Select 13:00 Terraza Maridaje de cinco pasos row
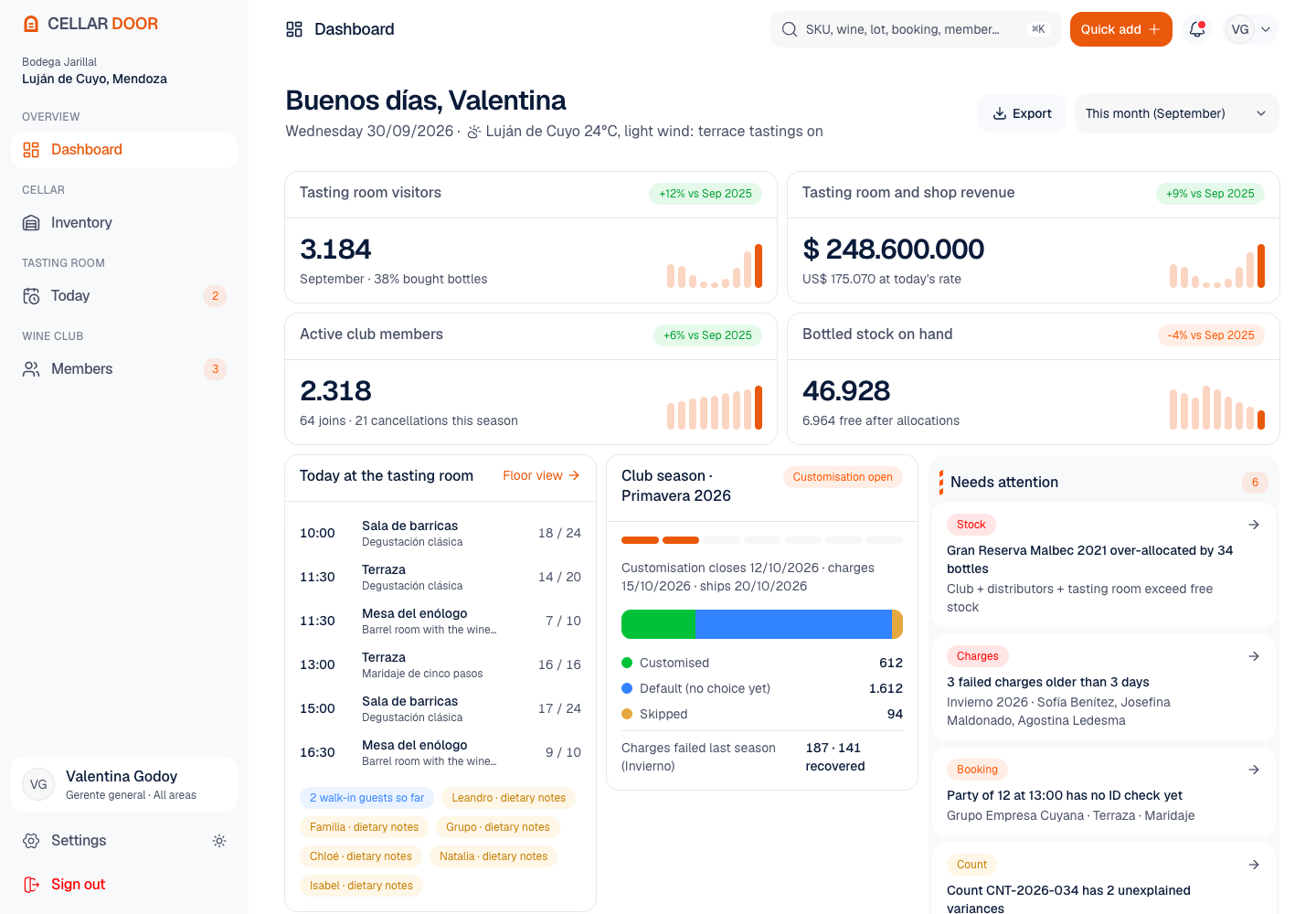1316x914 pixels. point(440,664)
